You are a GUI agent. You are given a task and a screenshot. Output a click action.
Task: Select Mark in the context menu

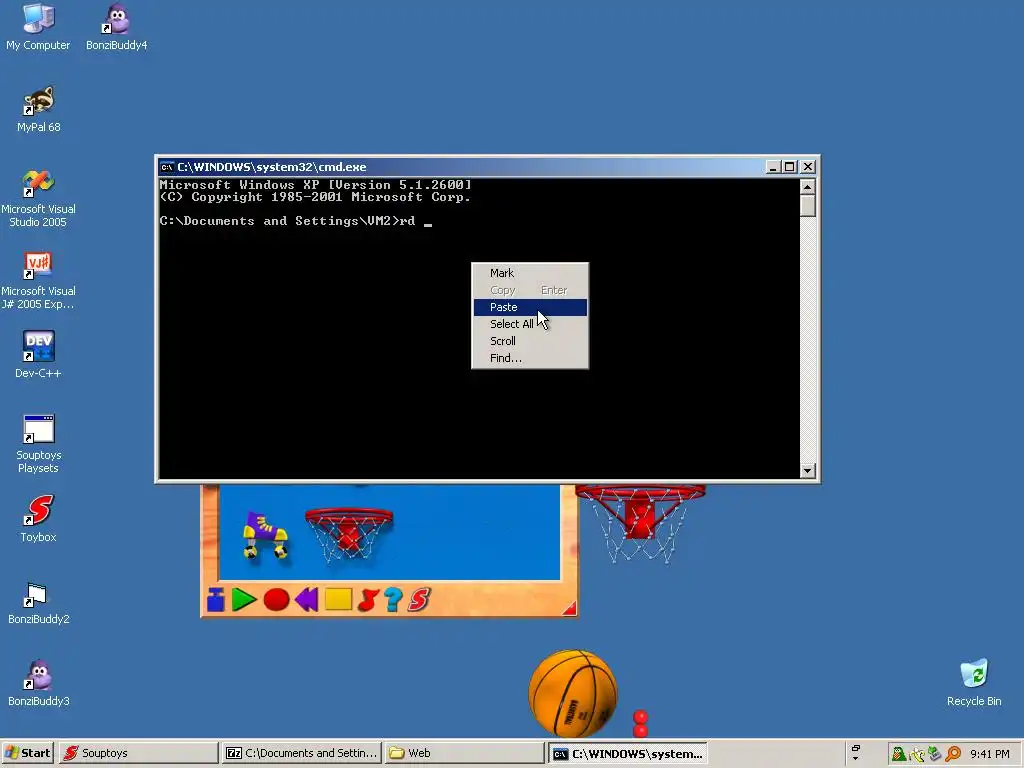tap(530, 273)
